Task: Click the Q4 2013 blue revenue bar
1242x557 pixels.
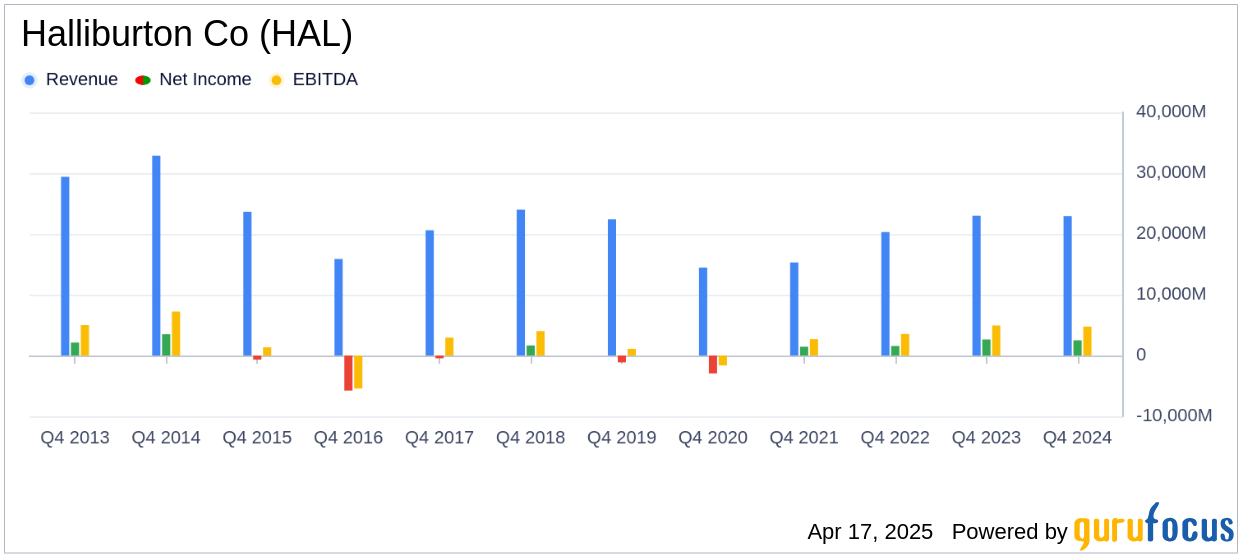Action: click(x=65, y=266)
